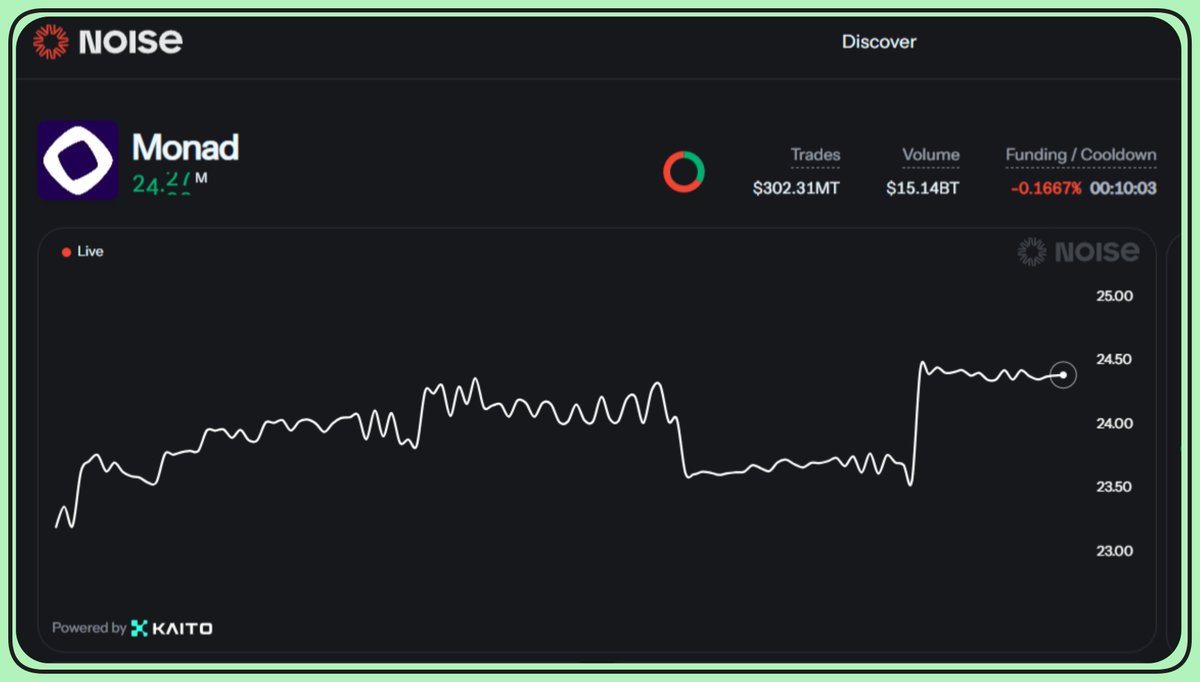Click the Noise logo in the header

(107, 41)
